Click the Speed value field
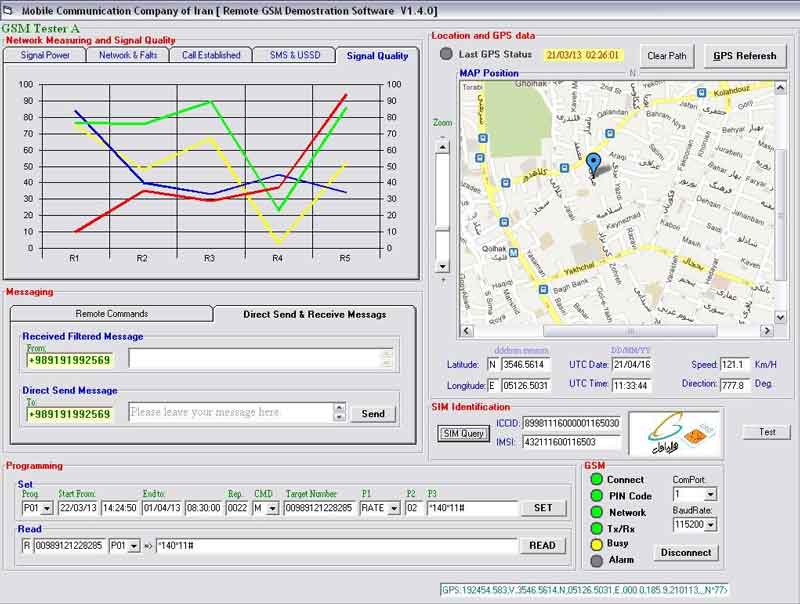800x604 pixels. coord(734,364)
